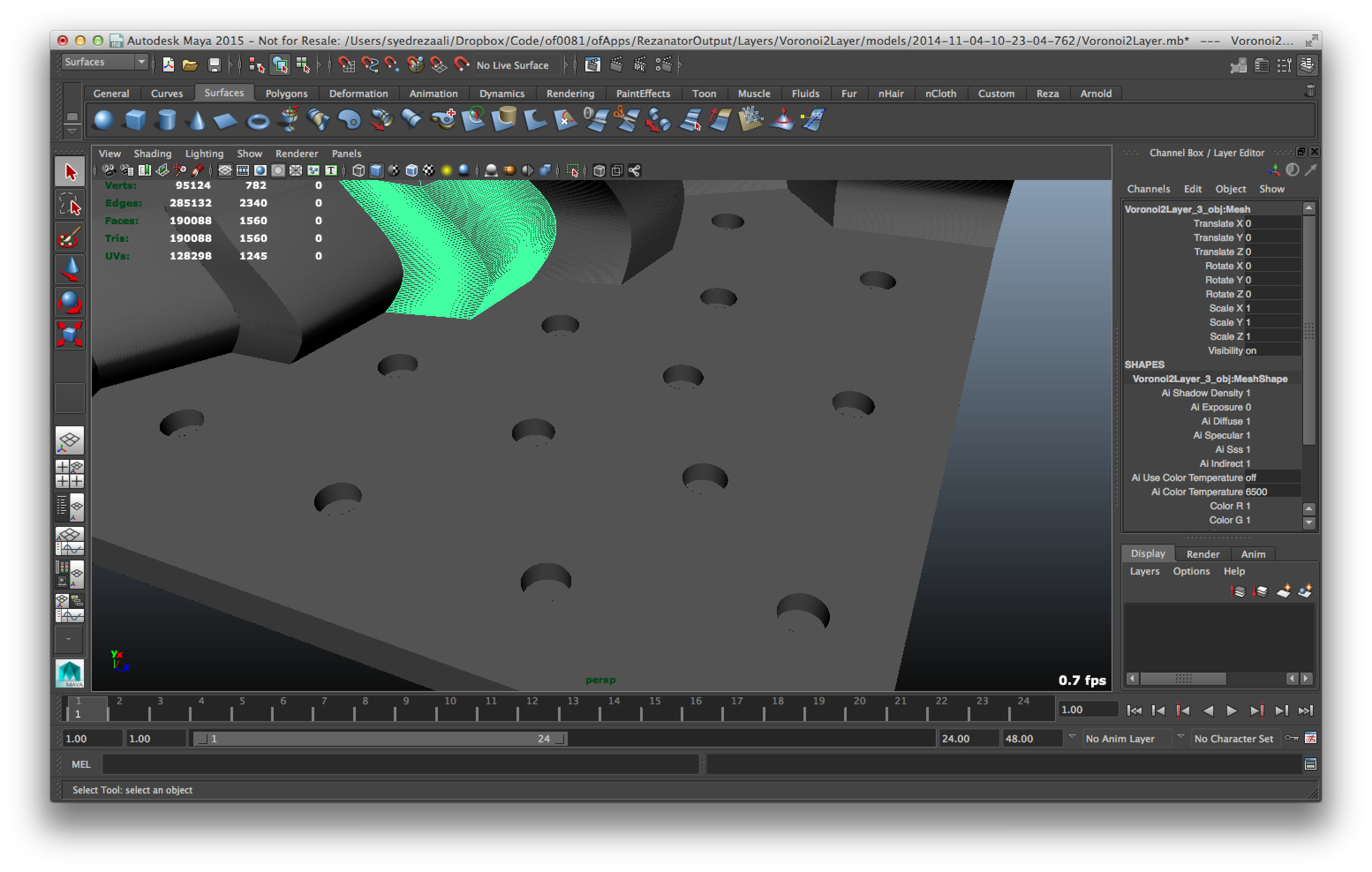
Task: Select the Move tool in toolbox
Action: tap(70, 269)
